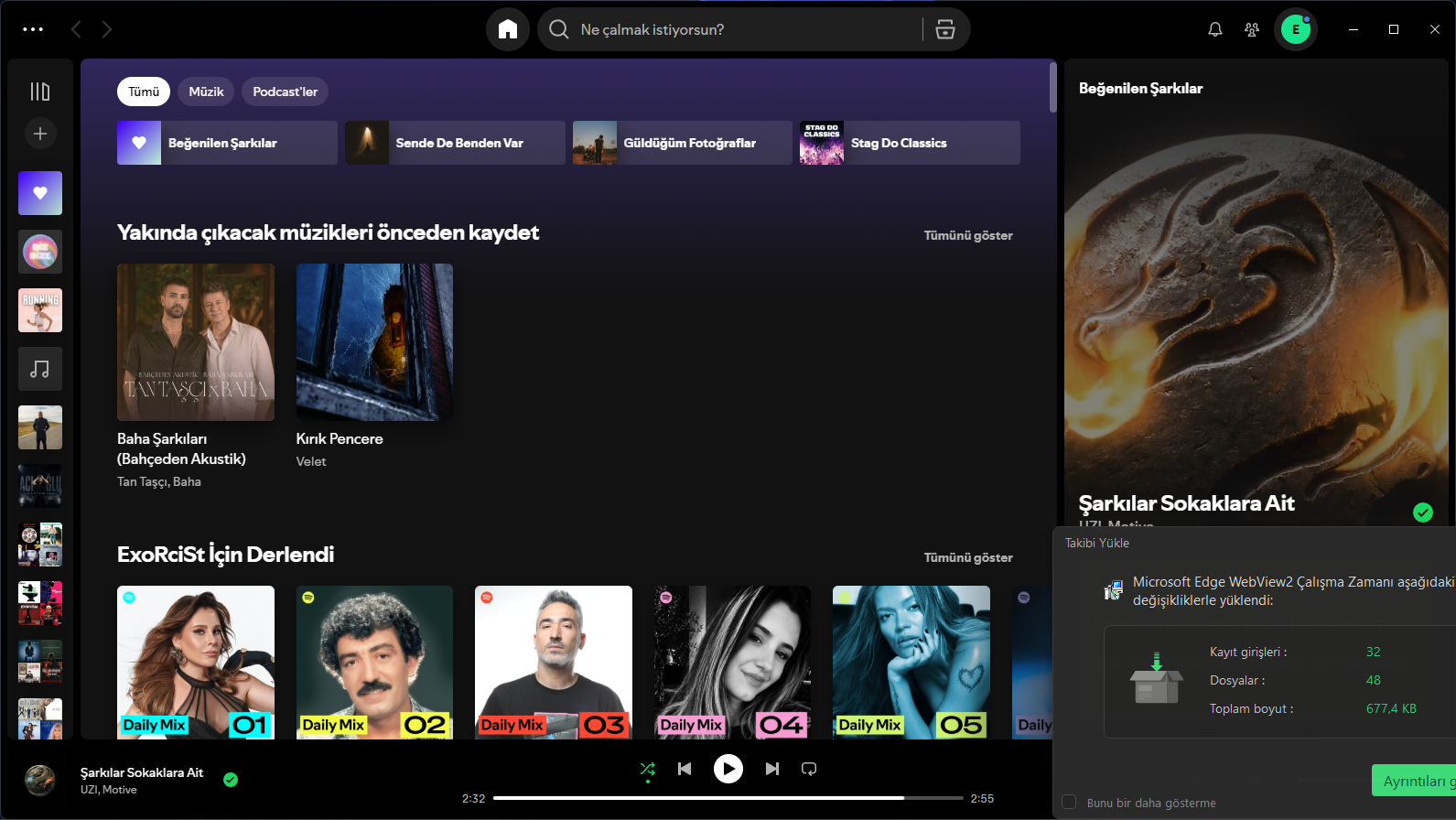Toggle shuffle playback
This screenshot has width=1456, height=820.
click(648, 769)
